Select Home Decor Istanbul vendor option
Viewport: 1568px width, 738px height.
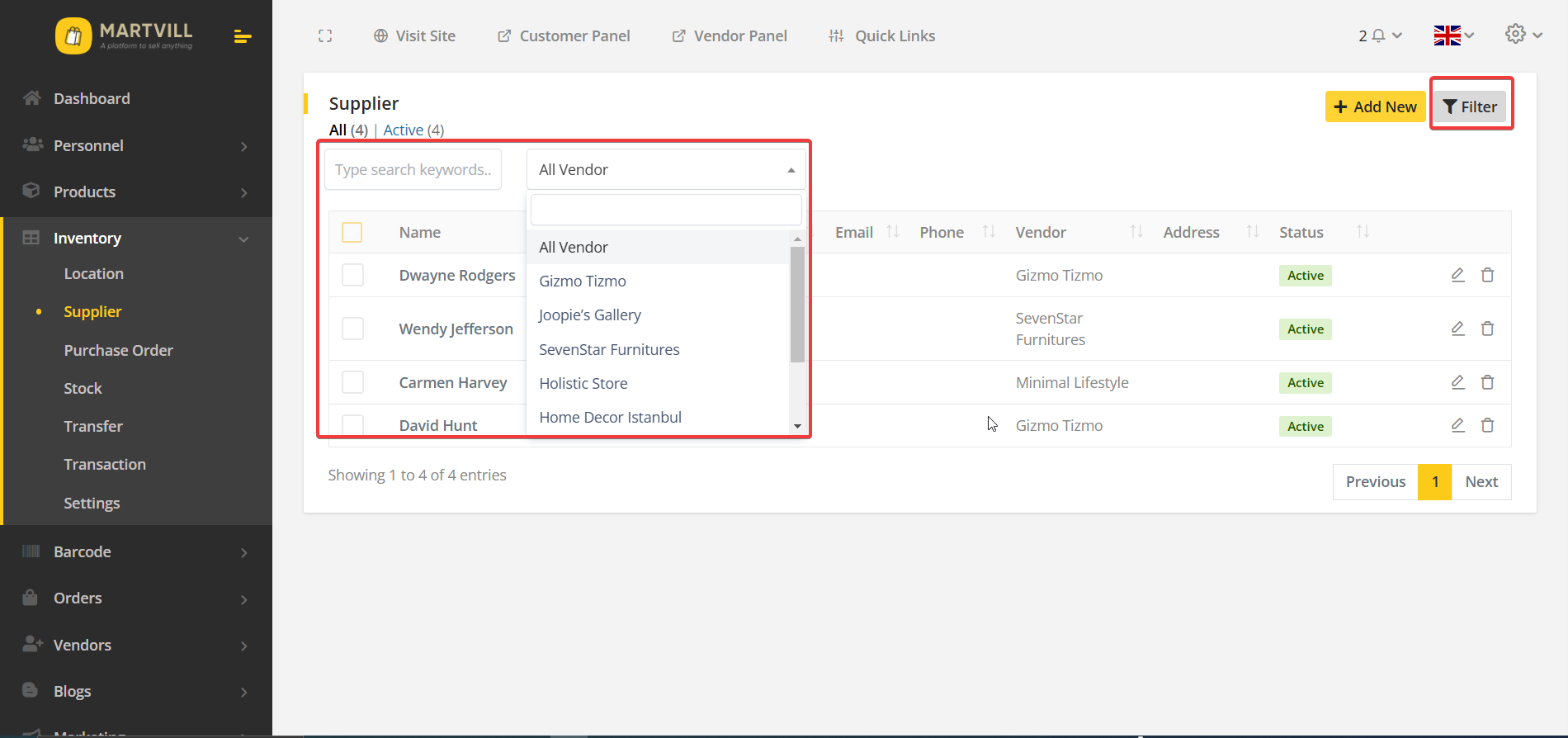[x=658, y=417]
